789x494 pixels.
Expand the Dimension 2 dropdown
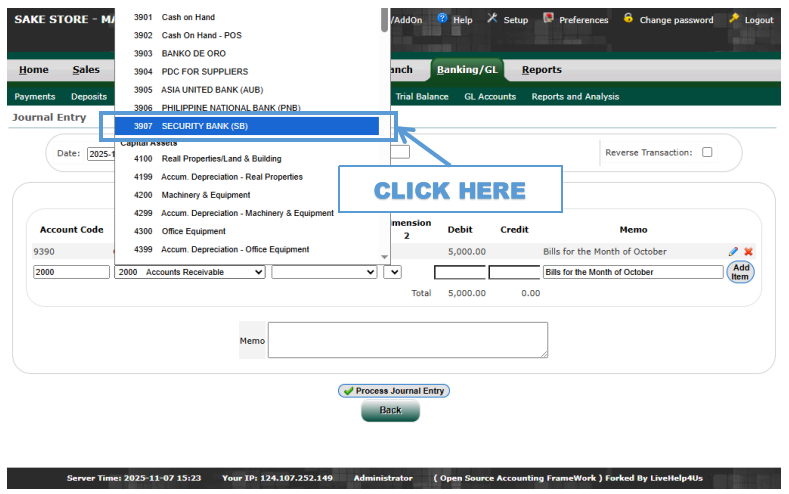click(x=392, y=272)
